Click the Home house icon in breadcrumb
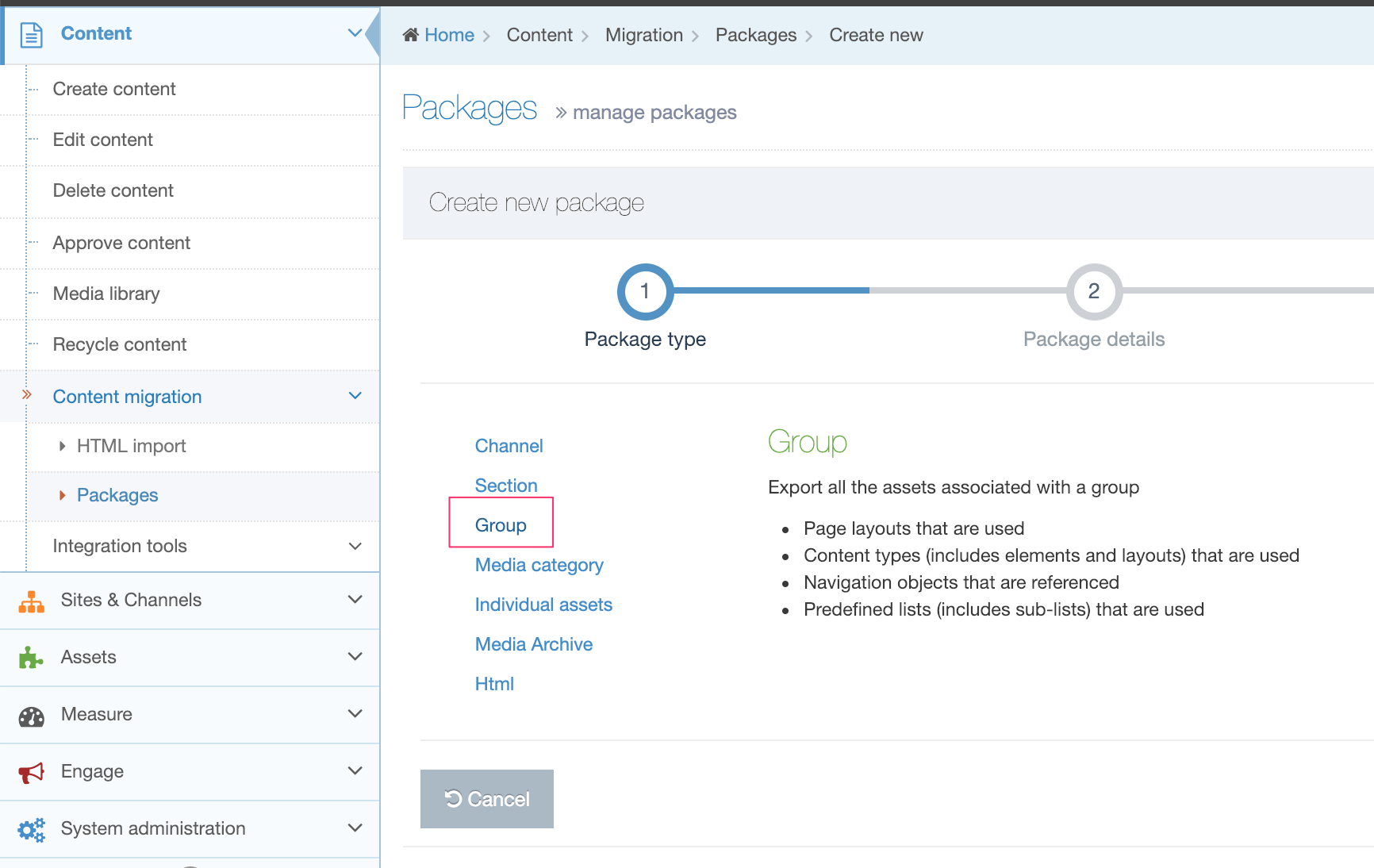The width and height of the screenshot is (1374, 868). (411, 35)
